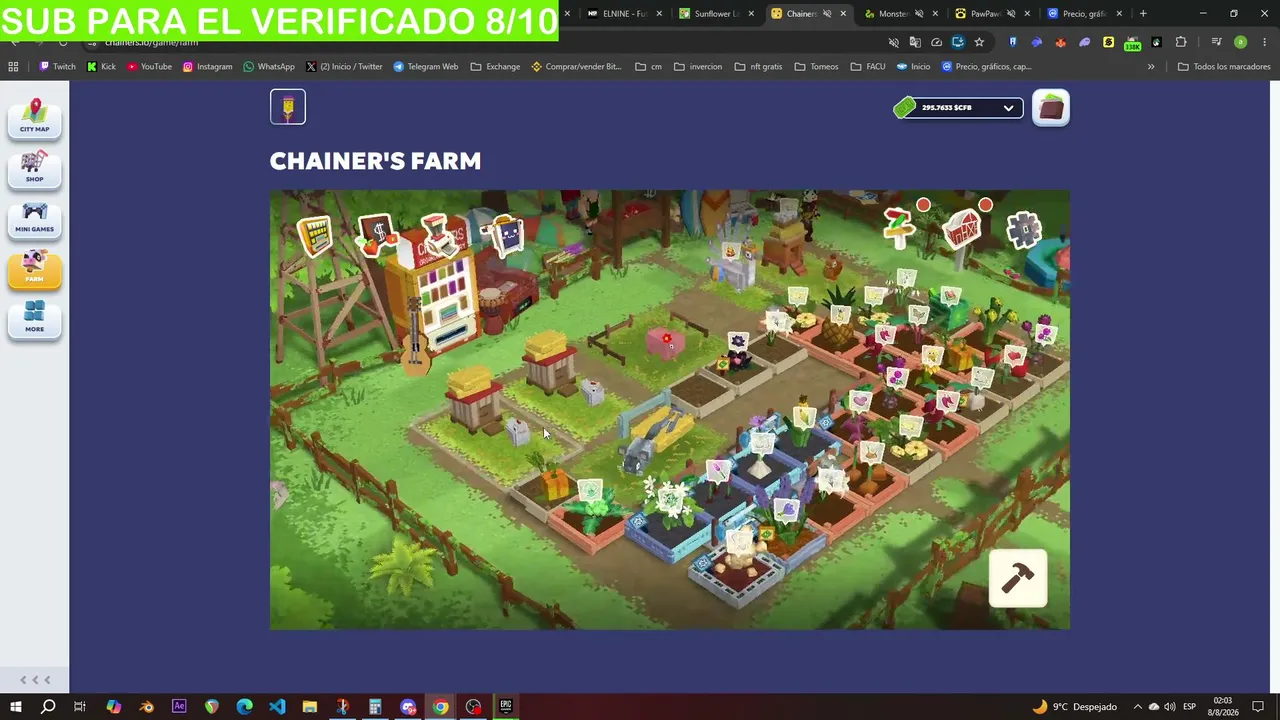Open the nft gratis bookmarks folder
This screenshot has height=720, width=1280.
pos(758,67)
